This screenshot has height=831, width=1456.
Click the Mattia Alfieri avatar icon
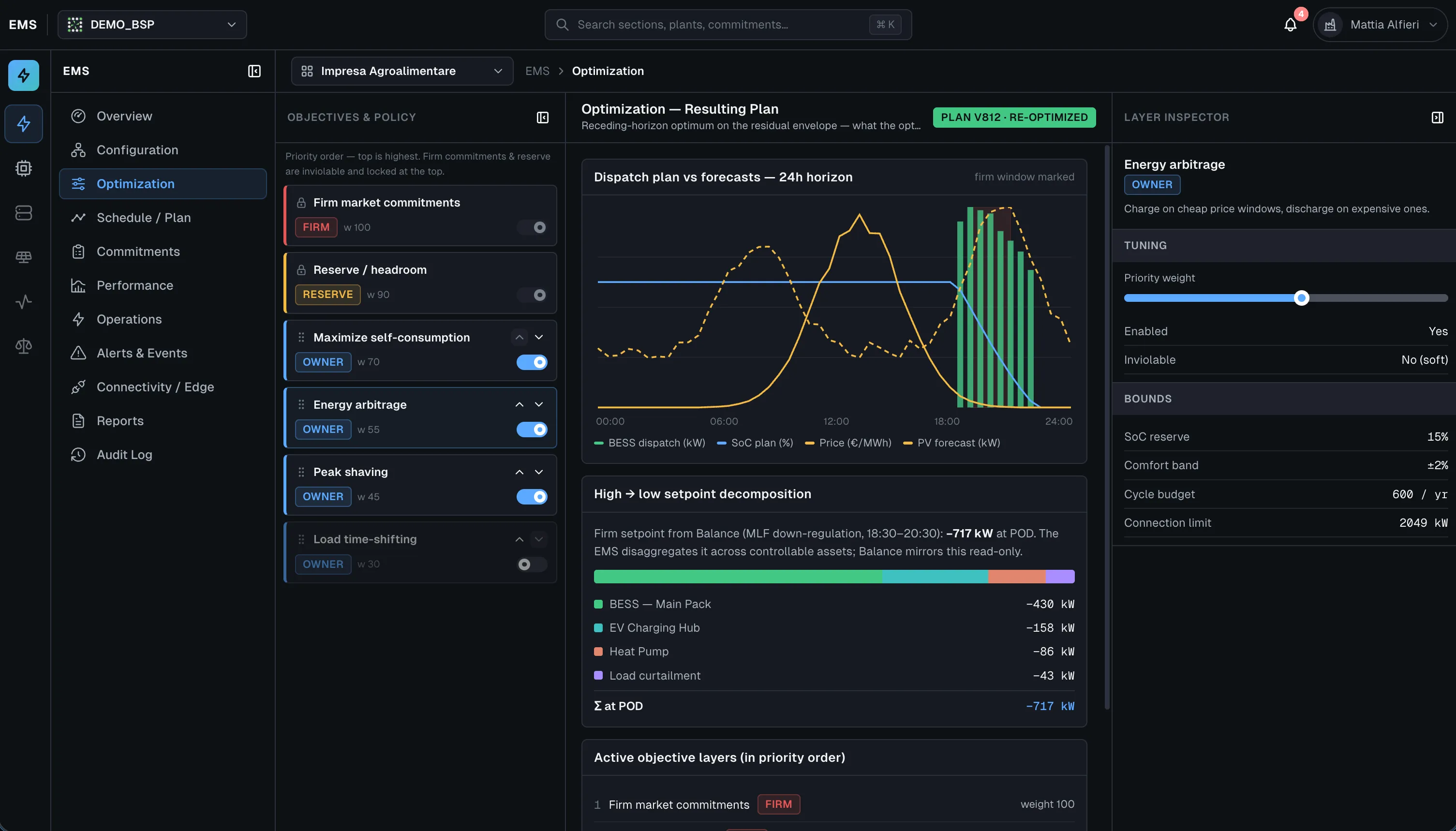point(1330,25)
